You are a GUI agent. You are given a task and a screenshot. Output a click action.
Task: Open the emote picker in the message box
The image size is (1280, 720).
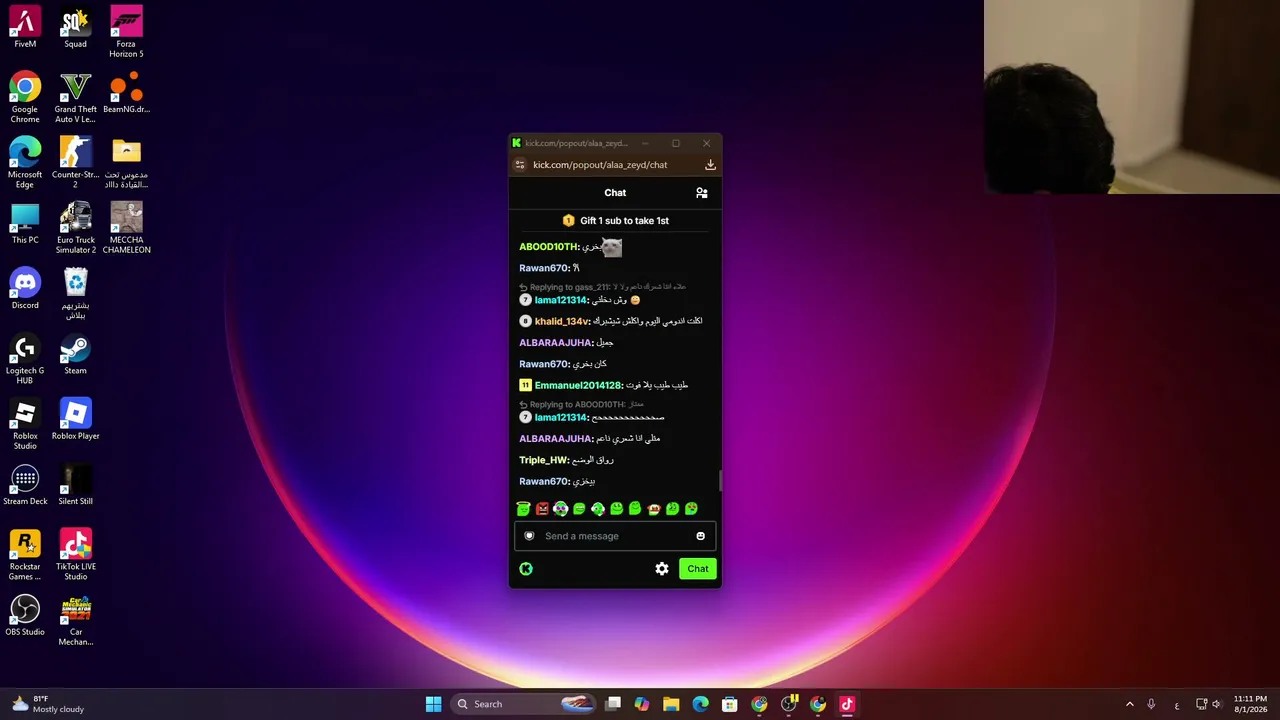(700, 536)
